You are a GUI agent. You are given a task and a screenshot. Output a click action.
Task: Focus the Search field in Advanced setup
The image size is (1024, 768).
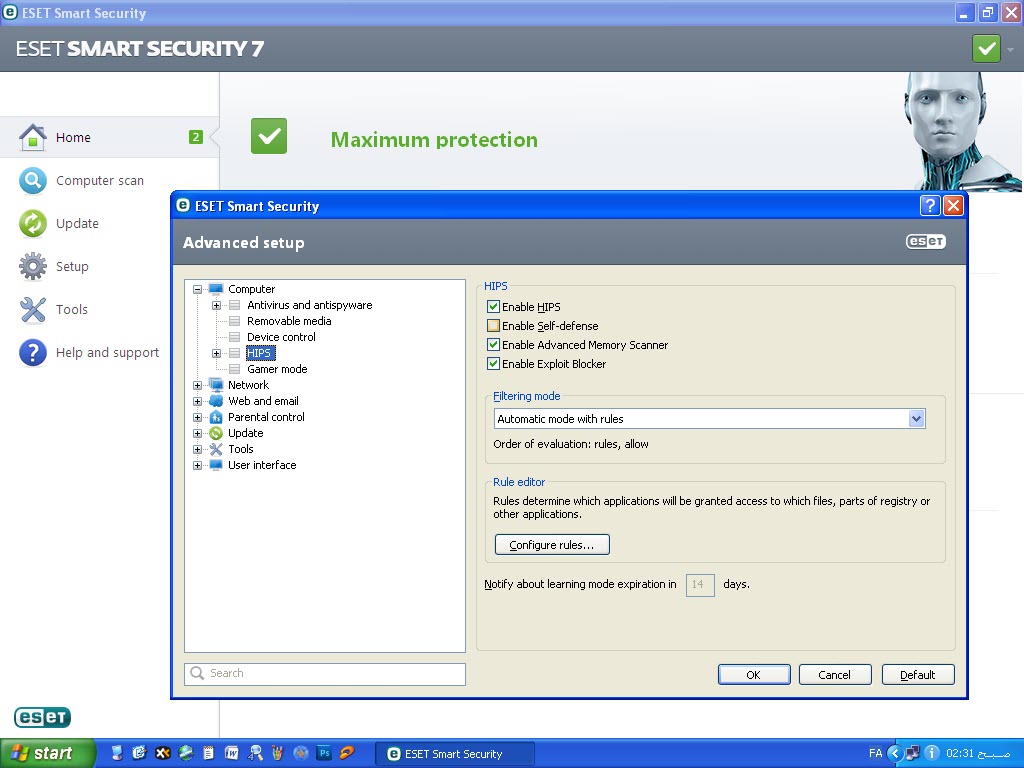click(x=325, y=673)
